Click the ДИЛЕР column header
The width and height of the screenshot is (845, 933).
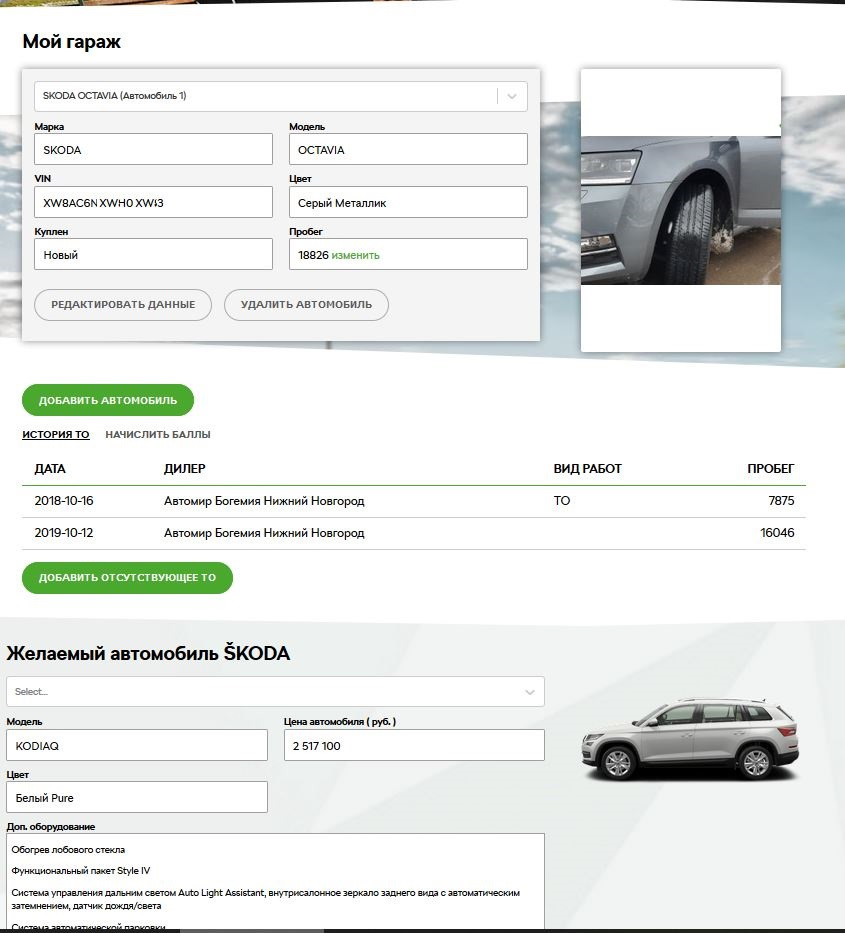click(x=184, y=469)
